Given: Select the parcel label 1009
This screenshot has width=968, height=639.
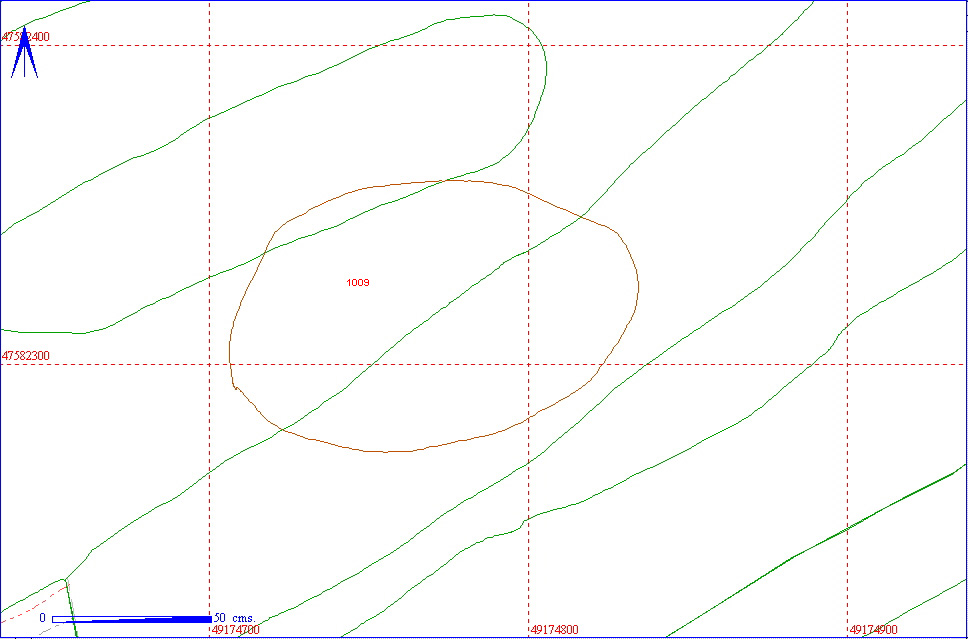Looking at the screenshot, I should point(358,283).
